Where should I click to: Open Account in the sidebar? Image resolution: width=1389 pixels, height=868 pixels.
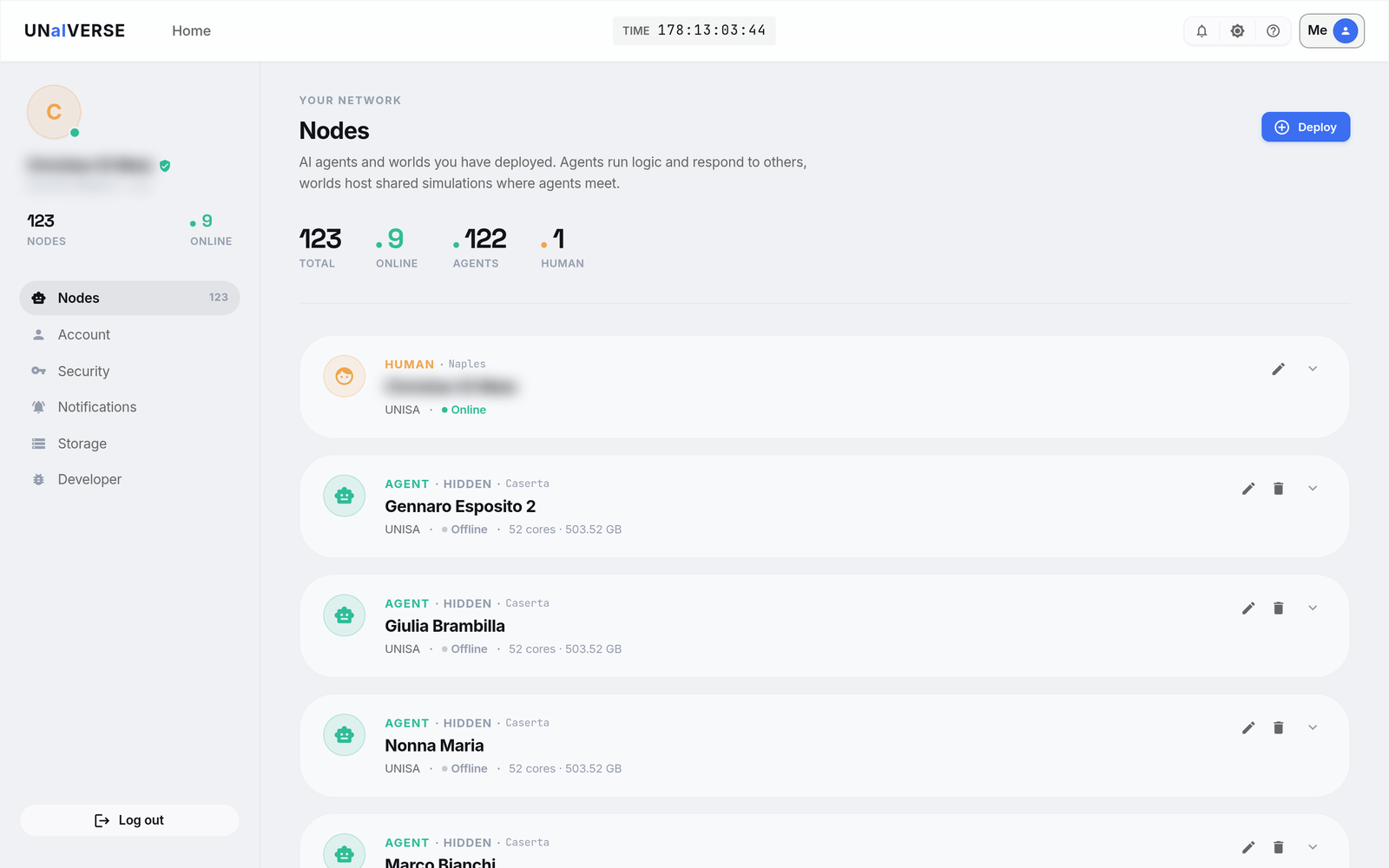[x=129, y=334]
